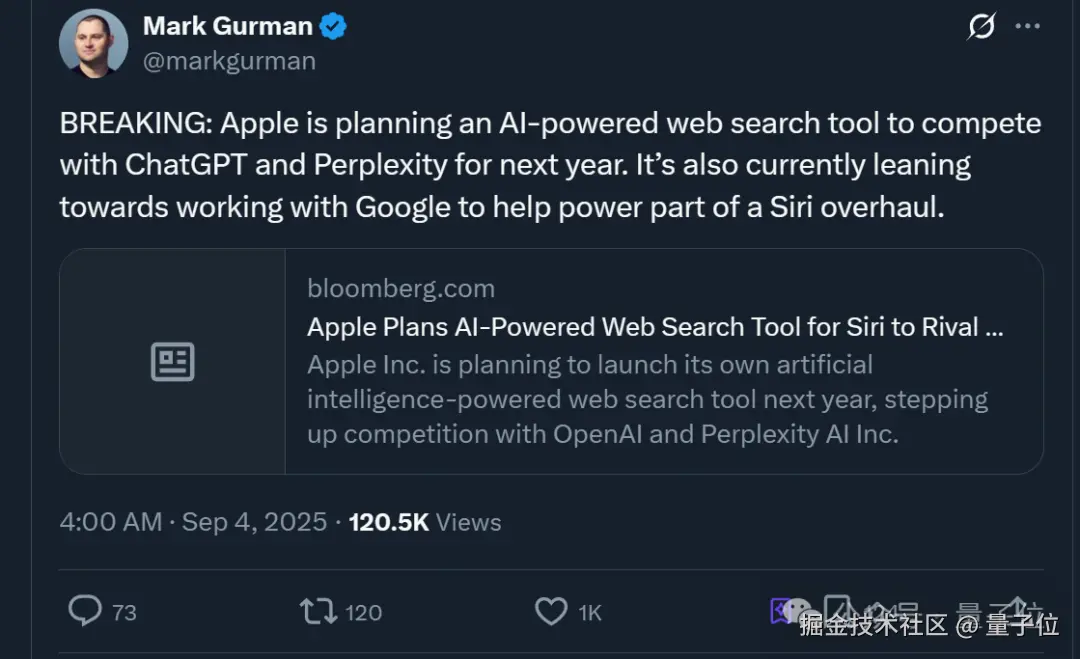Click the Mark Gurman display name
This screenshot has height=659, width=1080.
point(228,27)
